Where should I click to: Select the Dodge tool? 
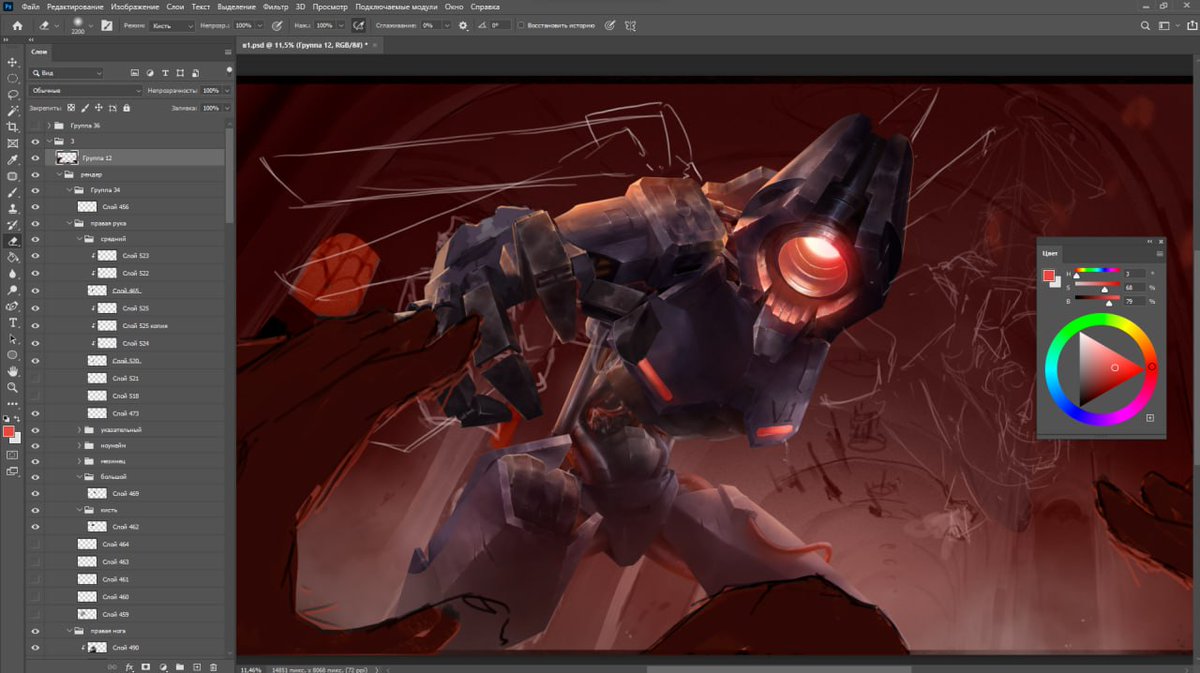point(12,290)
